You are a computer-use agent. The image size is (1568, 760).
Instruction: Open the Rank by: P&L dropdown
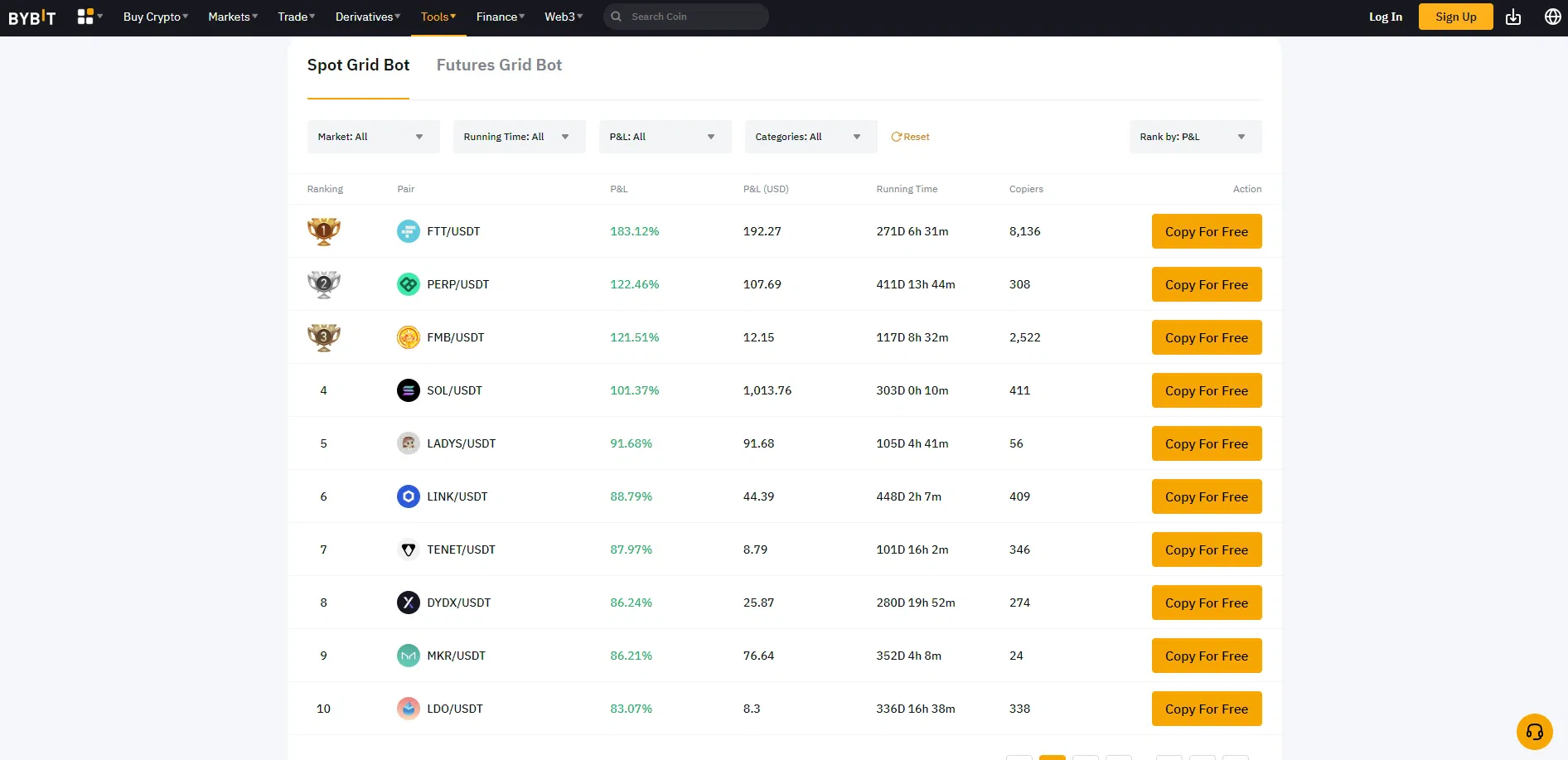tap(1196, 137)
